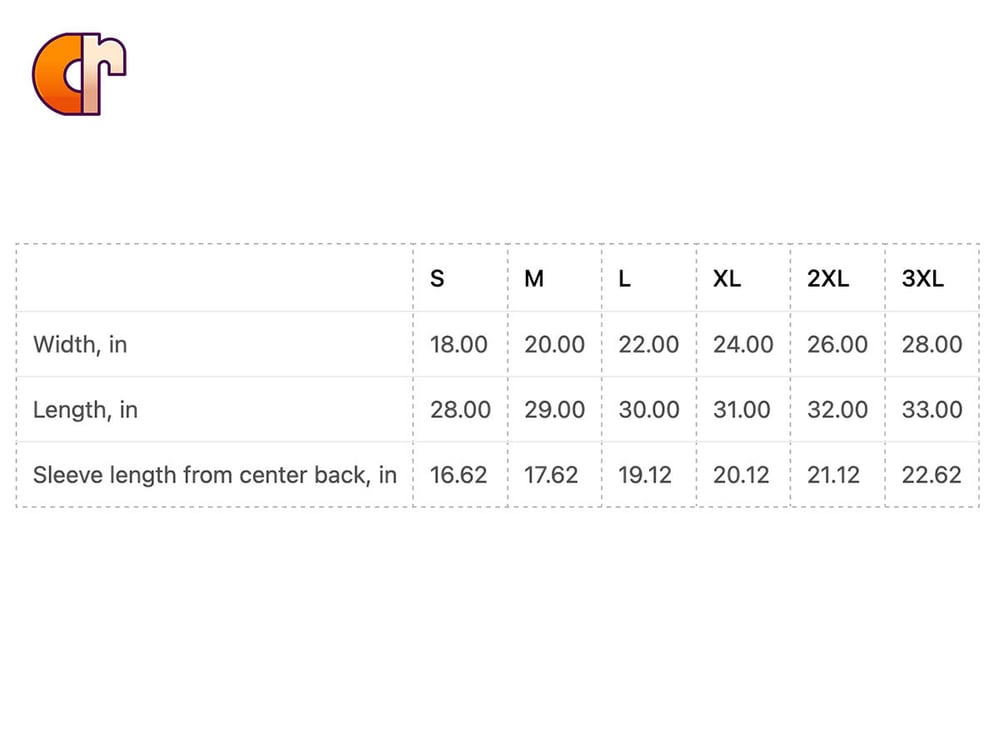Click the orange CR logo
The height and width of the screenshot is (750, 1000).
(79, 74)
